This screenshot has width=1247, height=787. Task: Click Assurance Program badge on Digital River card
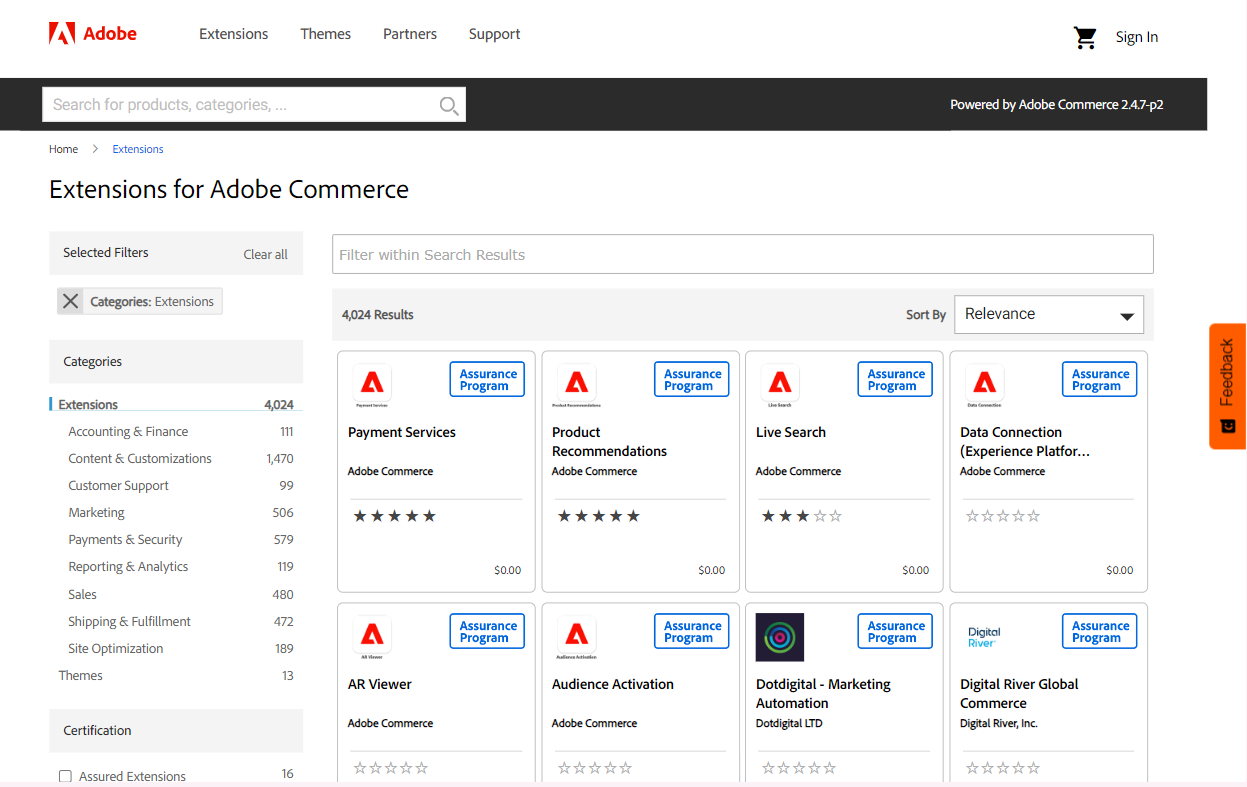coord(1100,631)
